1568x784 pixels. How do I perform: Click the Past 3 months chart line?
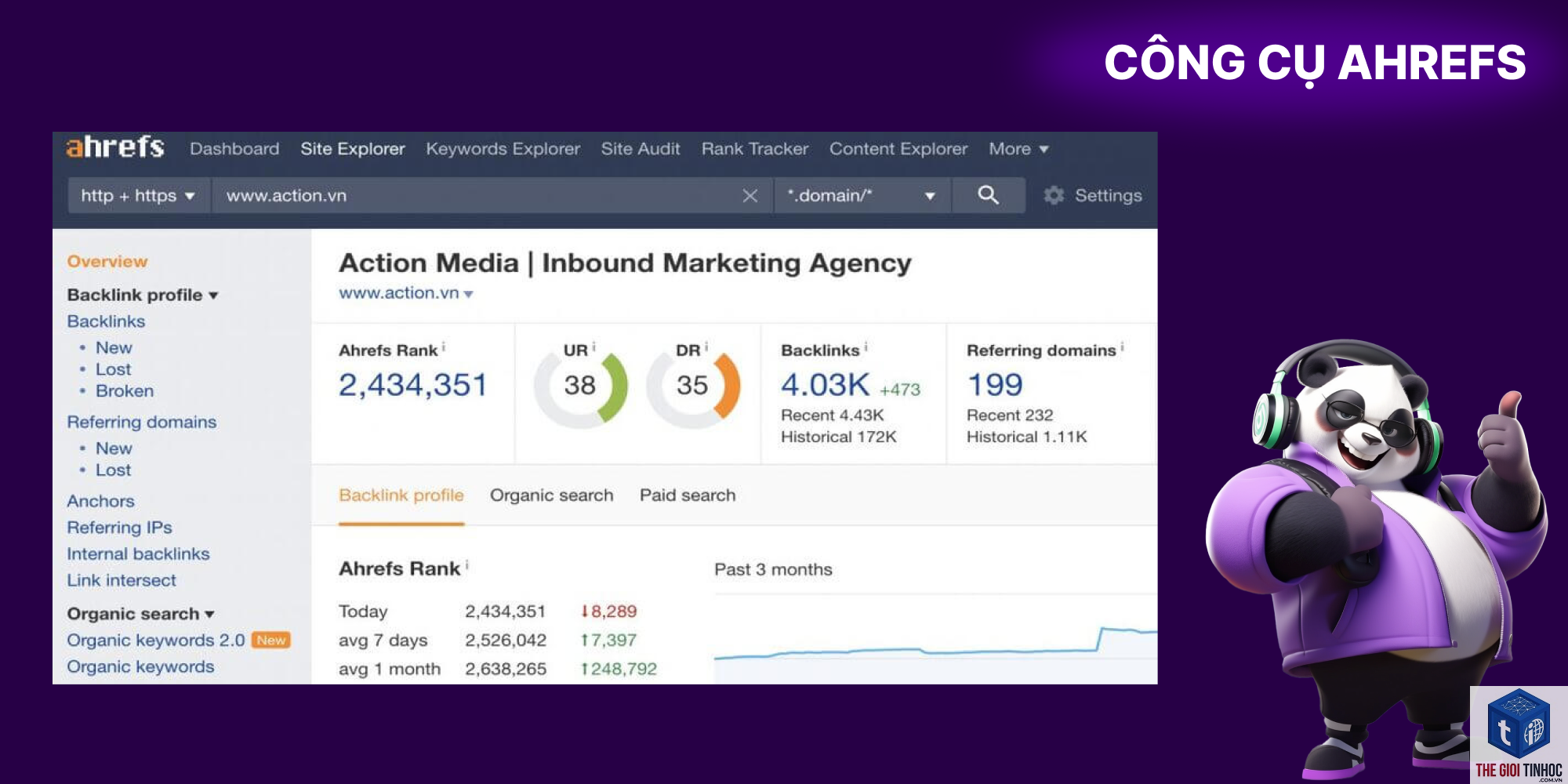(935, 645)
